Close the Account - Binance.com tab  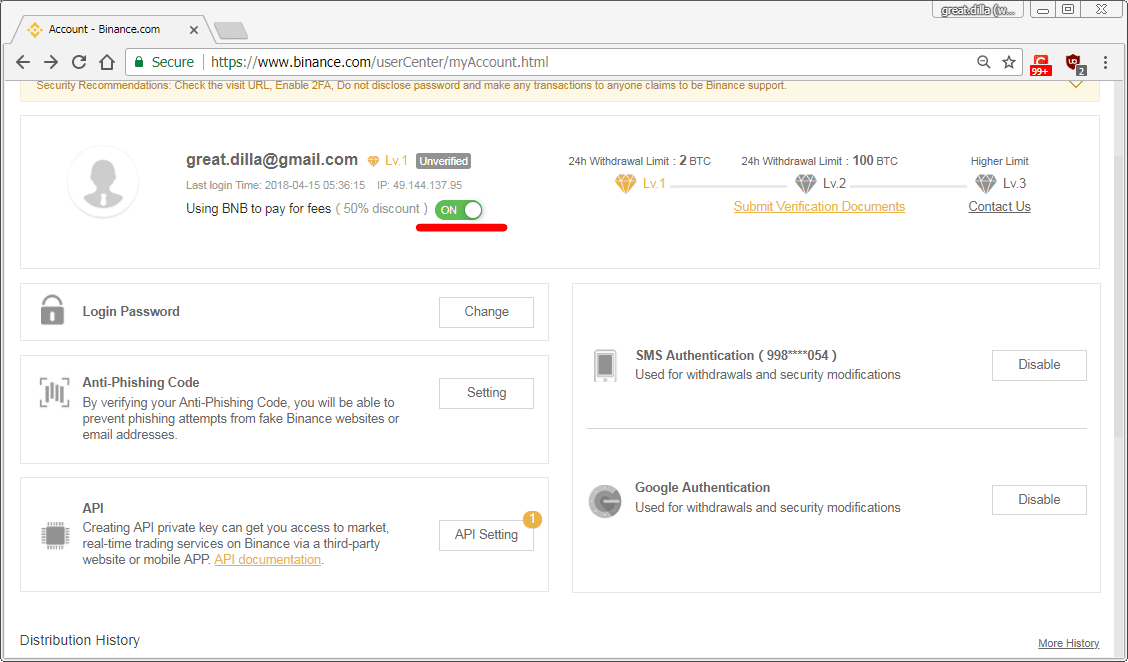pos(194,30)
